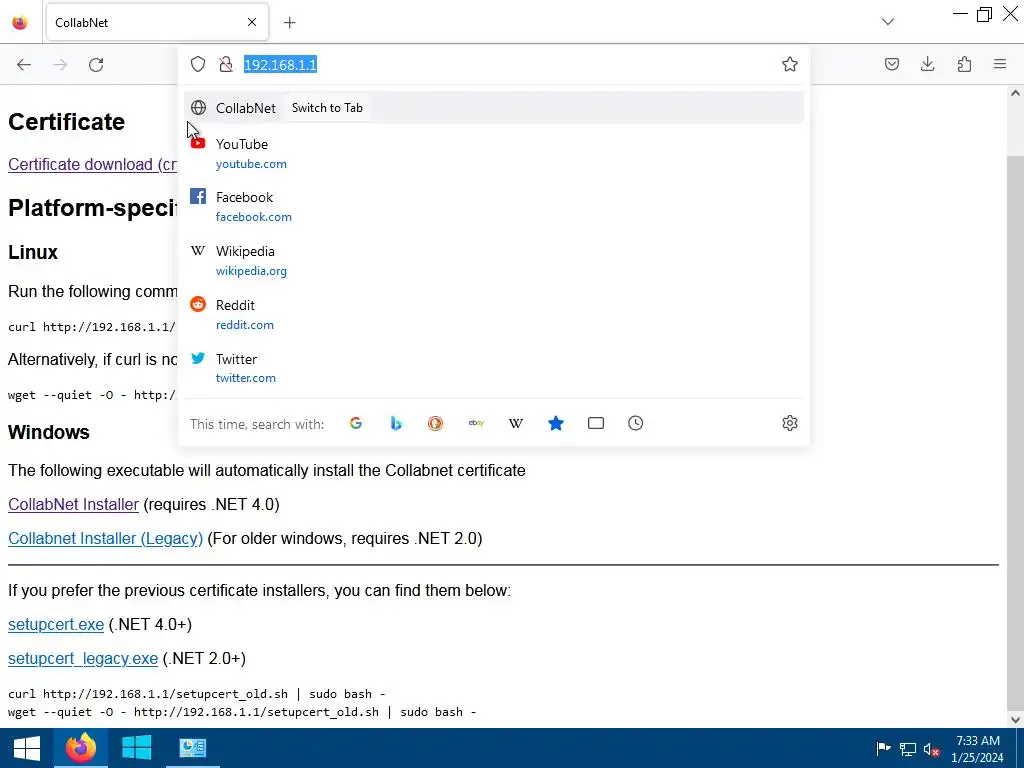1024x768 pixels.
Task: Open the Certificate download link
Action: (92, 165)
